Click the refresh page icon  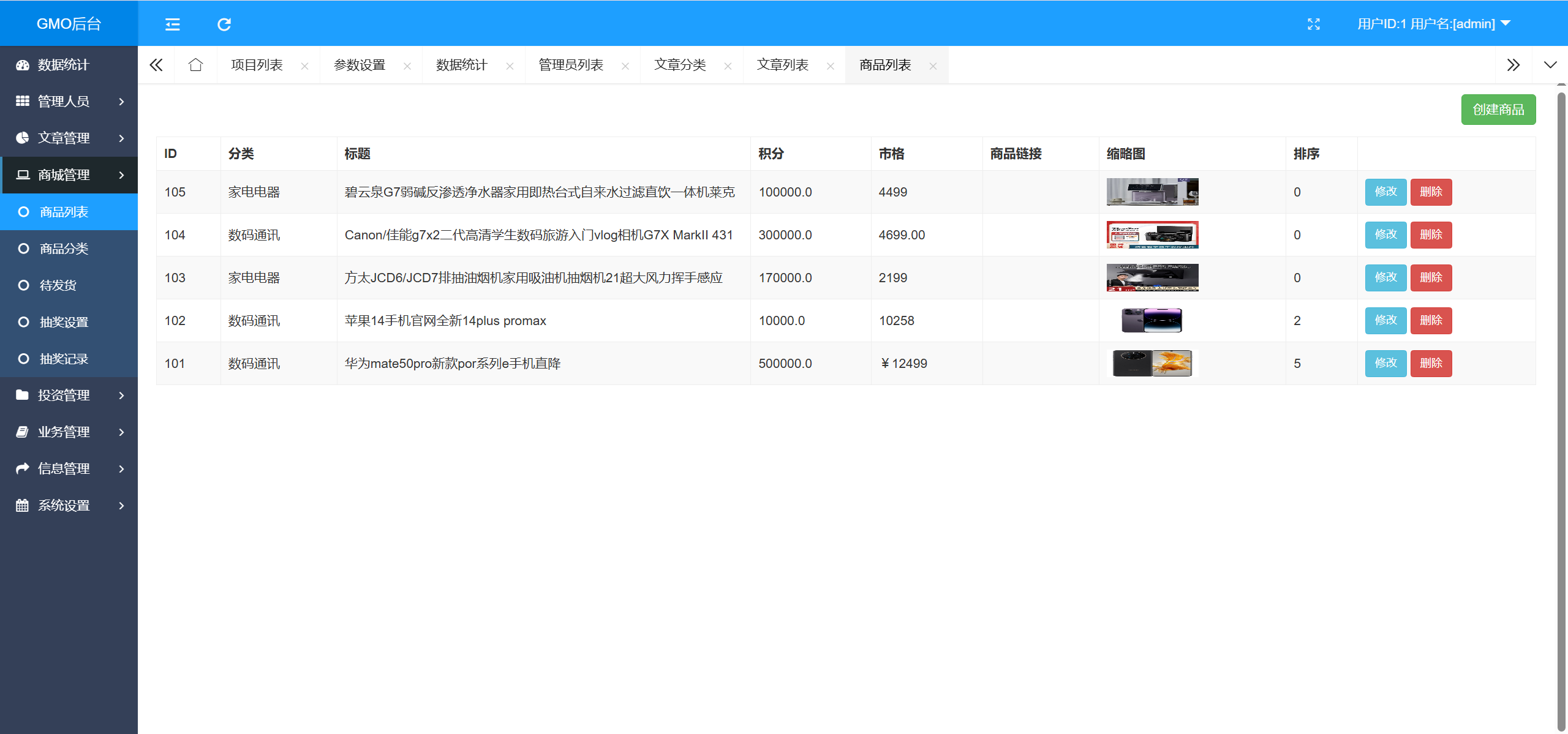click(225, 24)
